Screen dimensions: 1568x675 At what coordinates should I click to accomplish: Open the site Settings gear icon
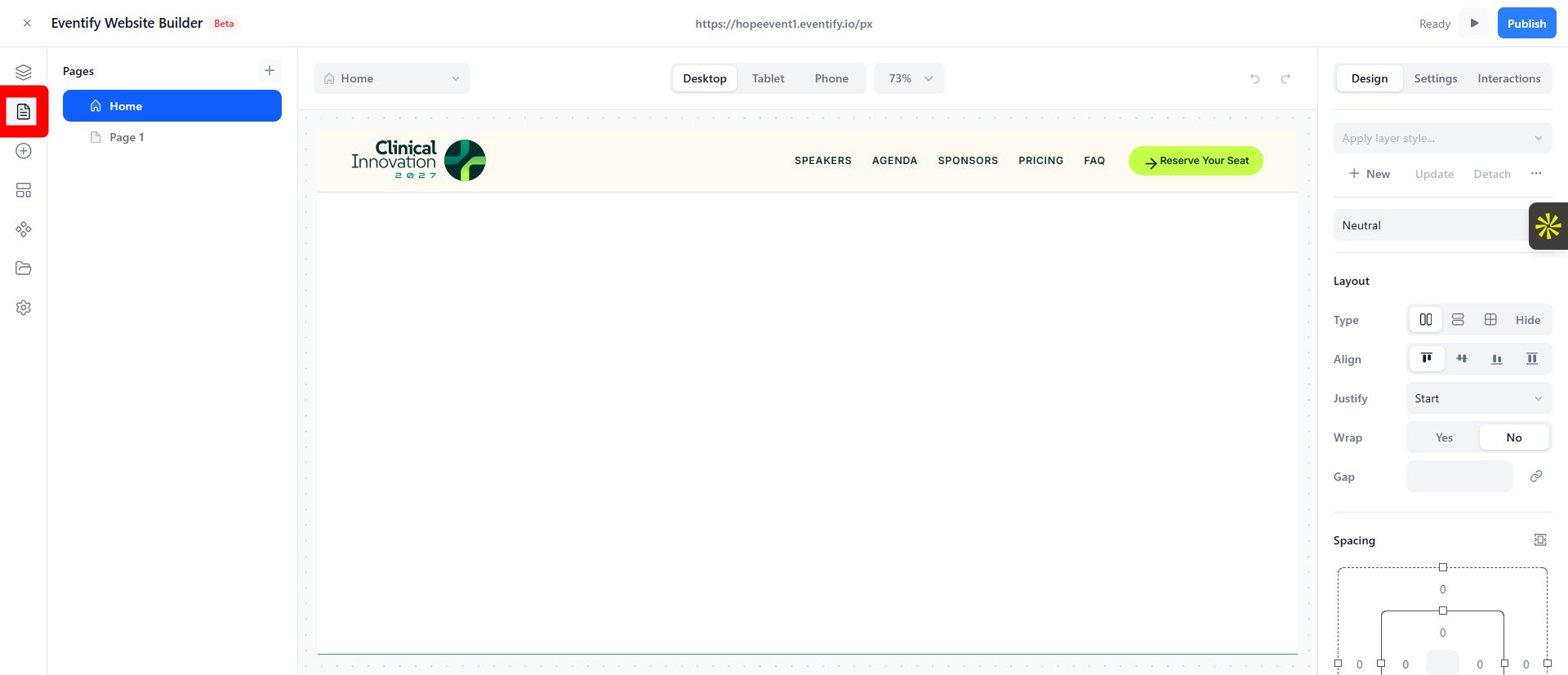tap(24, 308)
